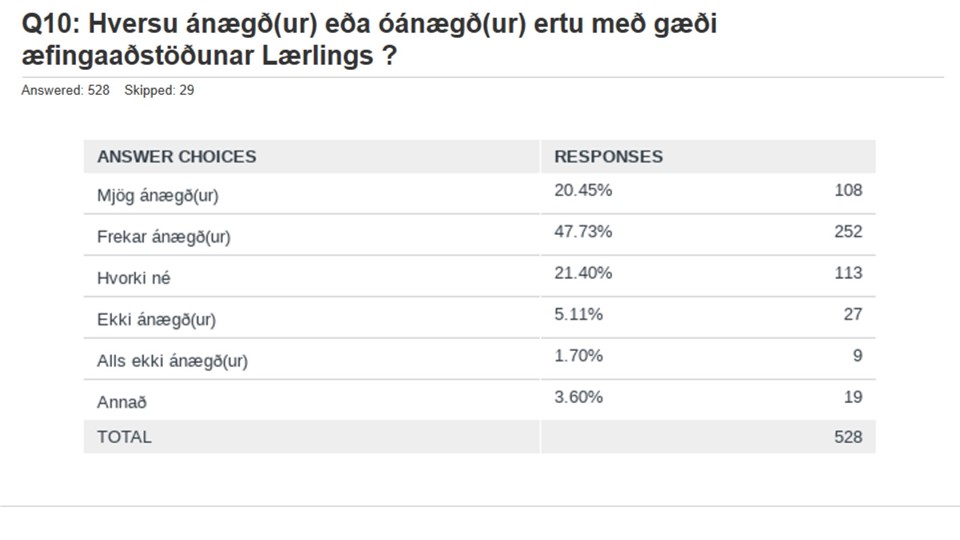This screenshot has height=540, width=960.
Task: Select the Mjög ánægð(ur) row label
Action: point(157,195)
